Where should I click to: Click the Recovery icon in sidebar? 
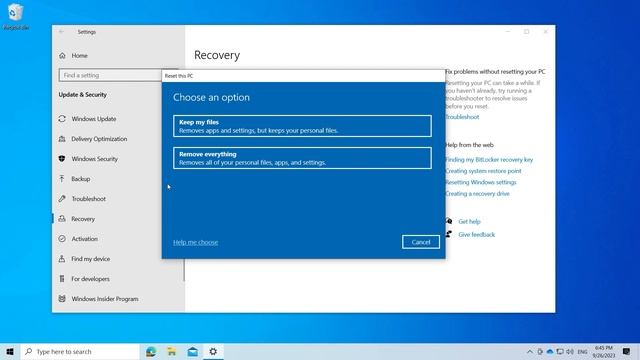tap(62, 219)
